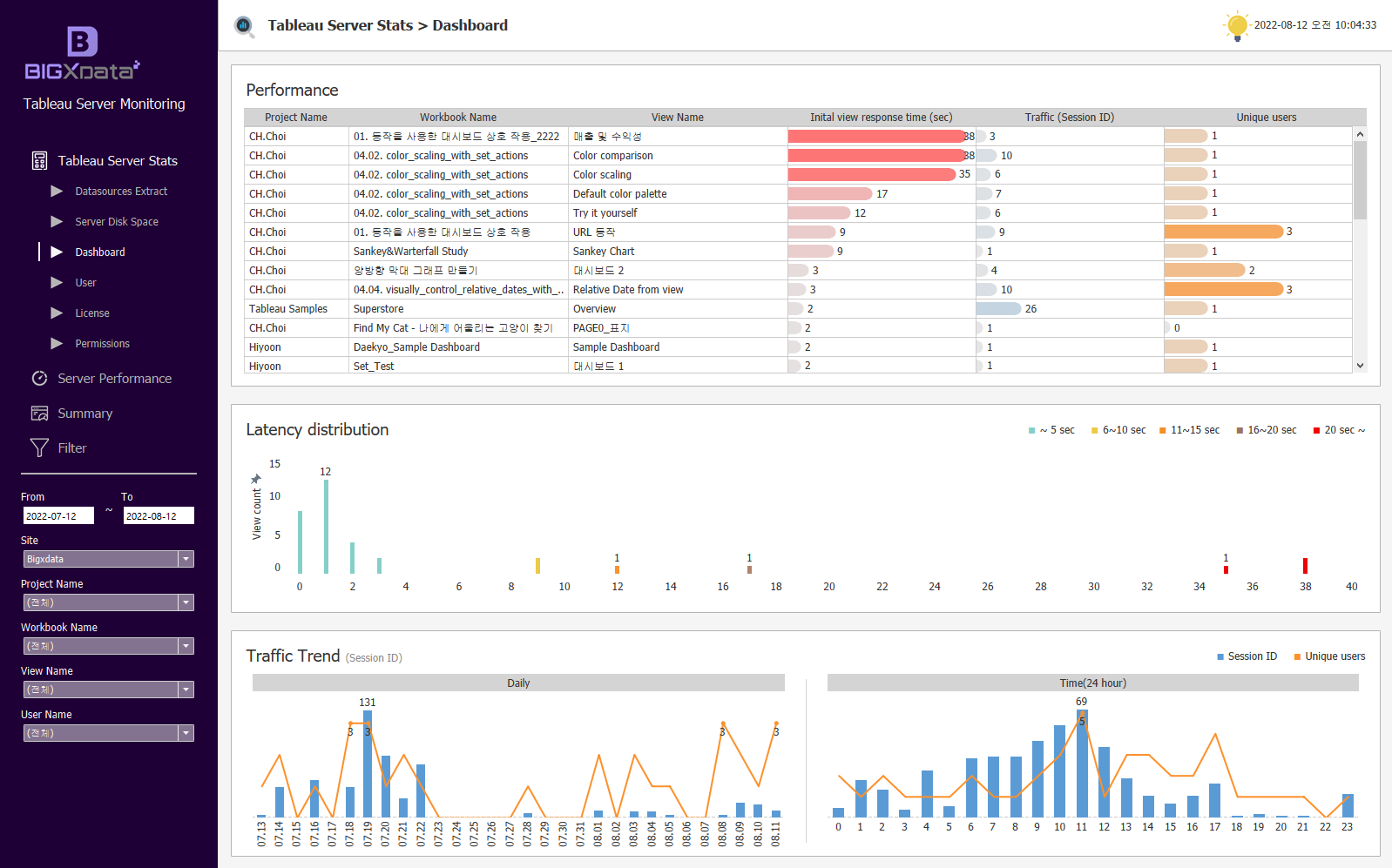1392x868 pixels.
Task: Click the tallest latency bar labeled 12
Action: click(x=326, y=527)
